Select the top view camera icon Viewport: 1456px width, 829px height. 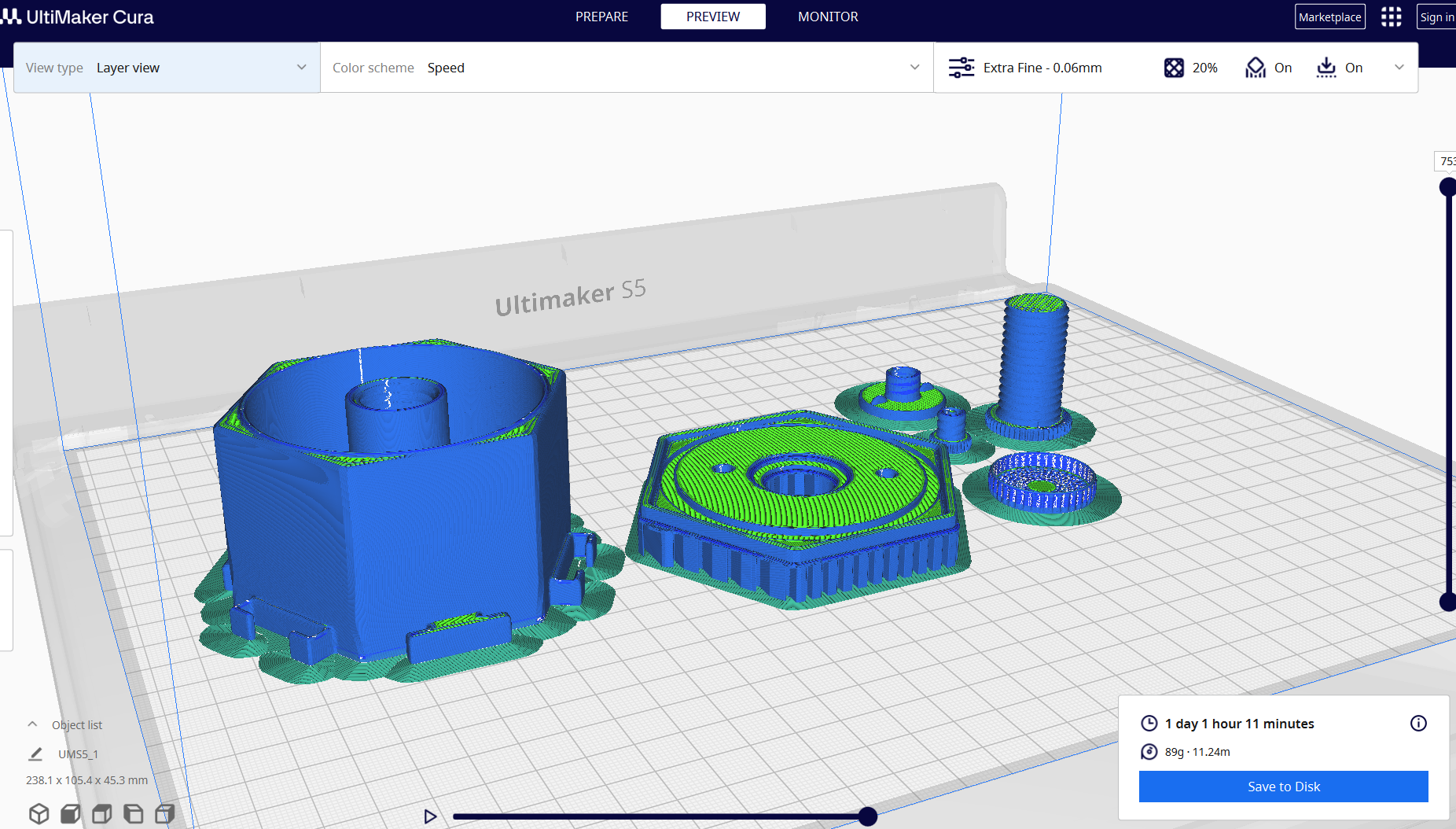coord(101,813)
